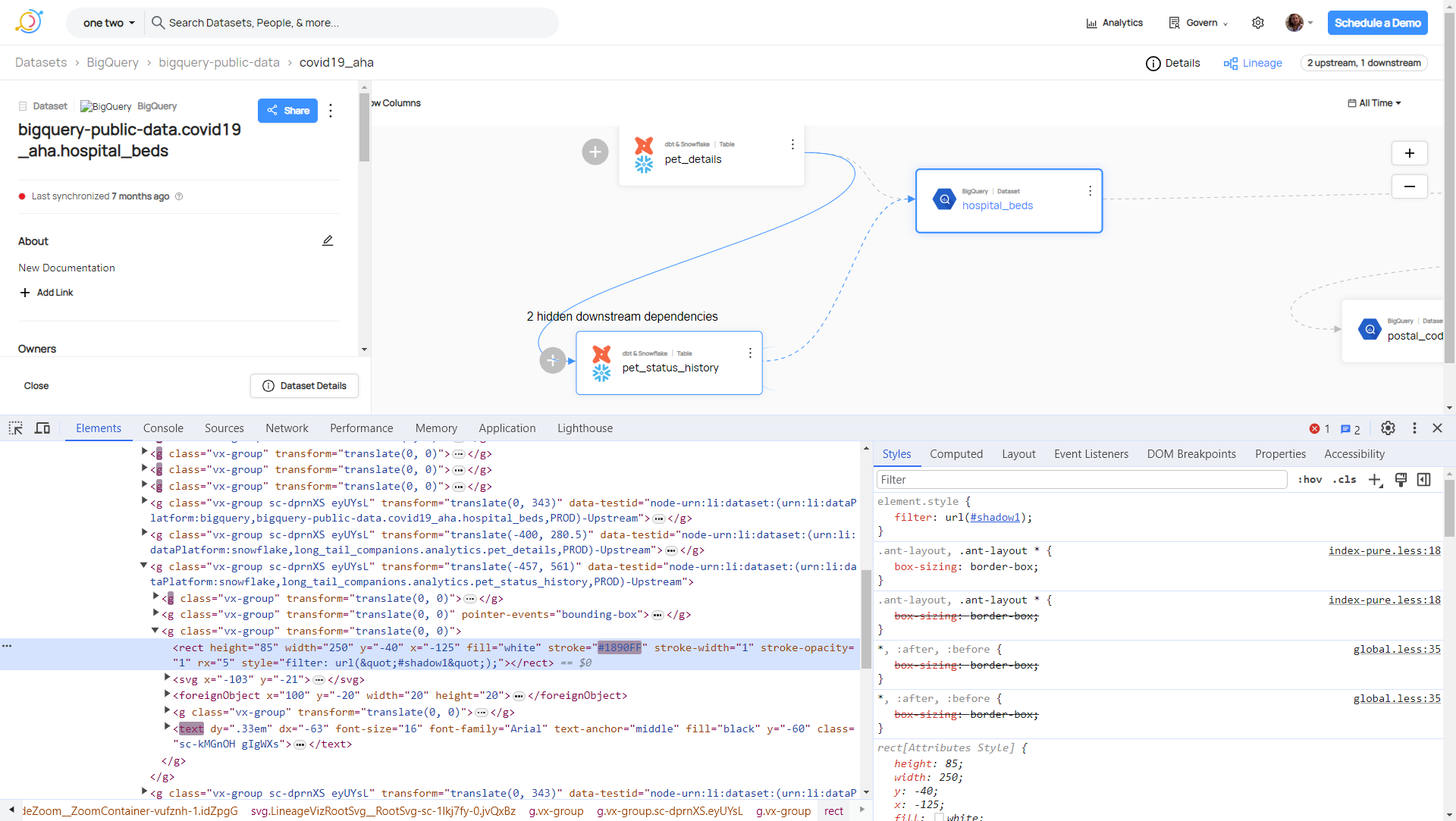Click Close in dataset sidebar
The width and height of the screenshot is (1456, 821).
(36, 386)
